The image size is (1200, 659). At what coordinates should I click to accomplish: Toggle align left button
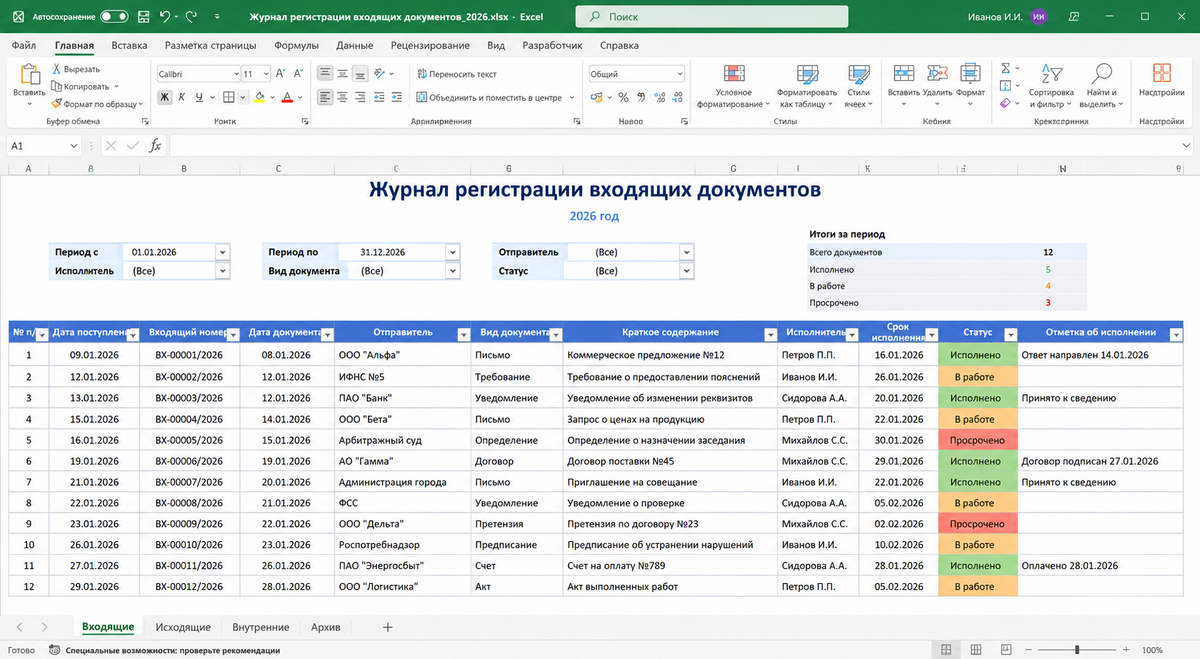[325, 97]
